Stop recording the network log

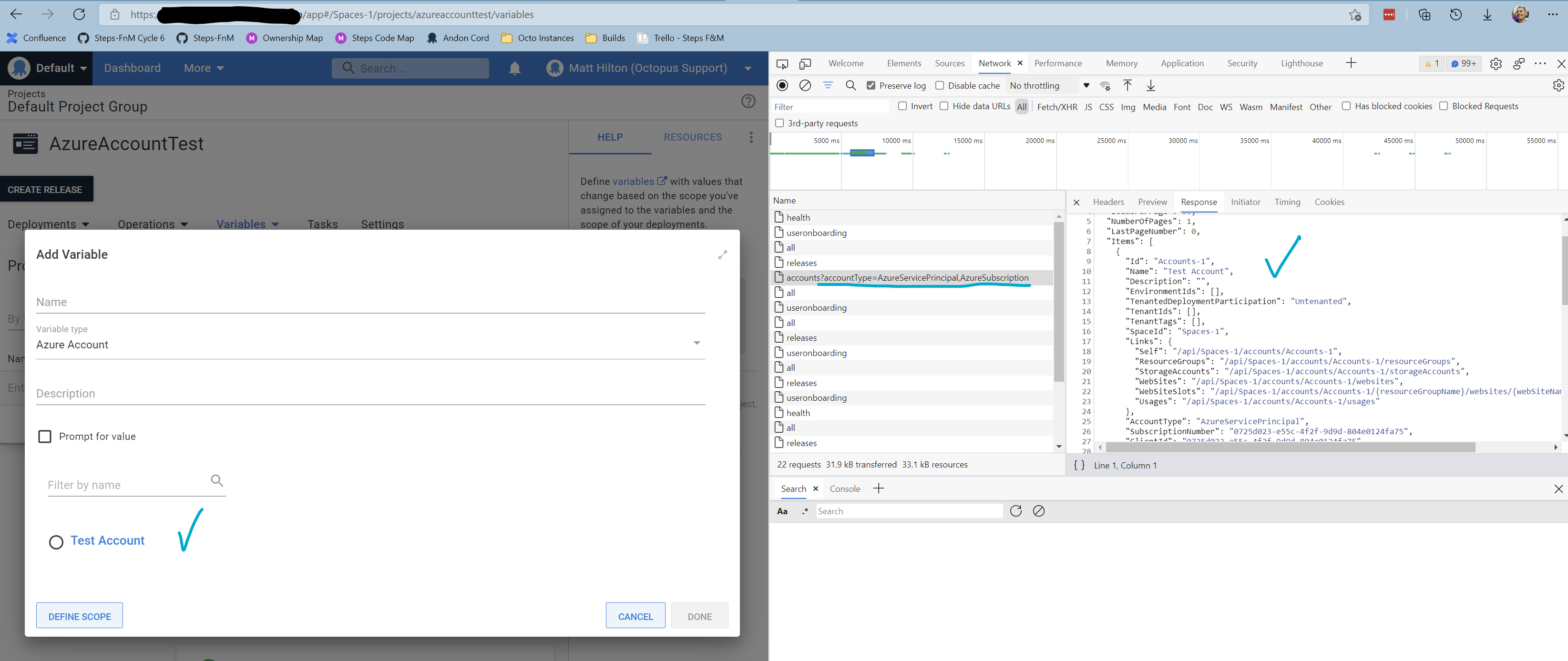[x=781, y=85]
